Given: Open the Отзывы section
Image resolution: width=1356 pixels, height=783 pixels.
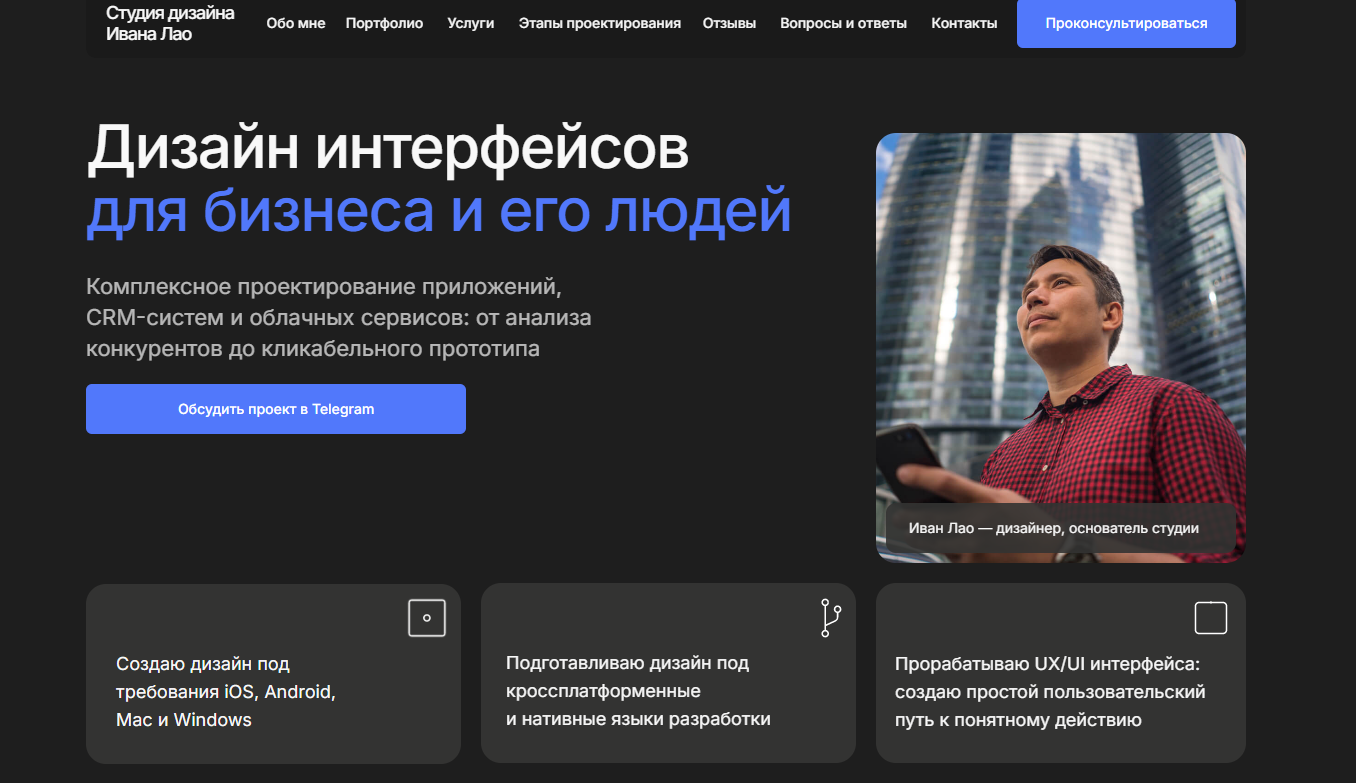Looking at the screenshot, I should click(728, 22).
